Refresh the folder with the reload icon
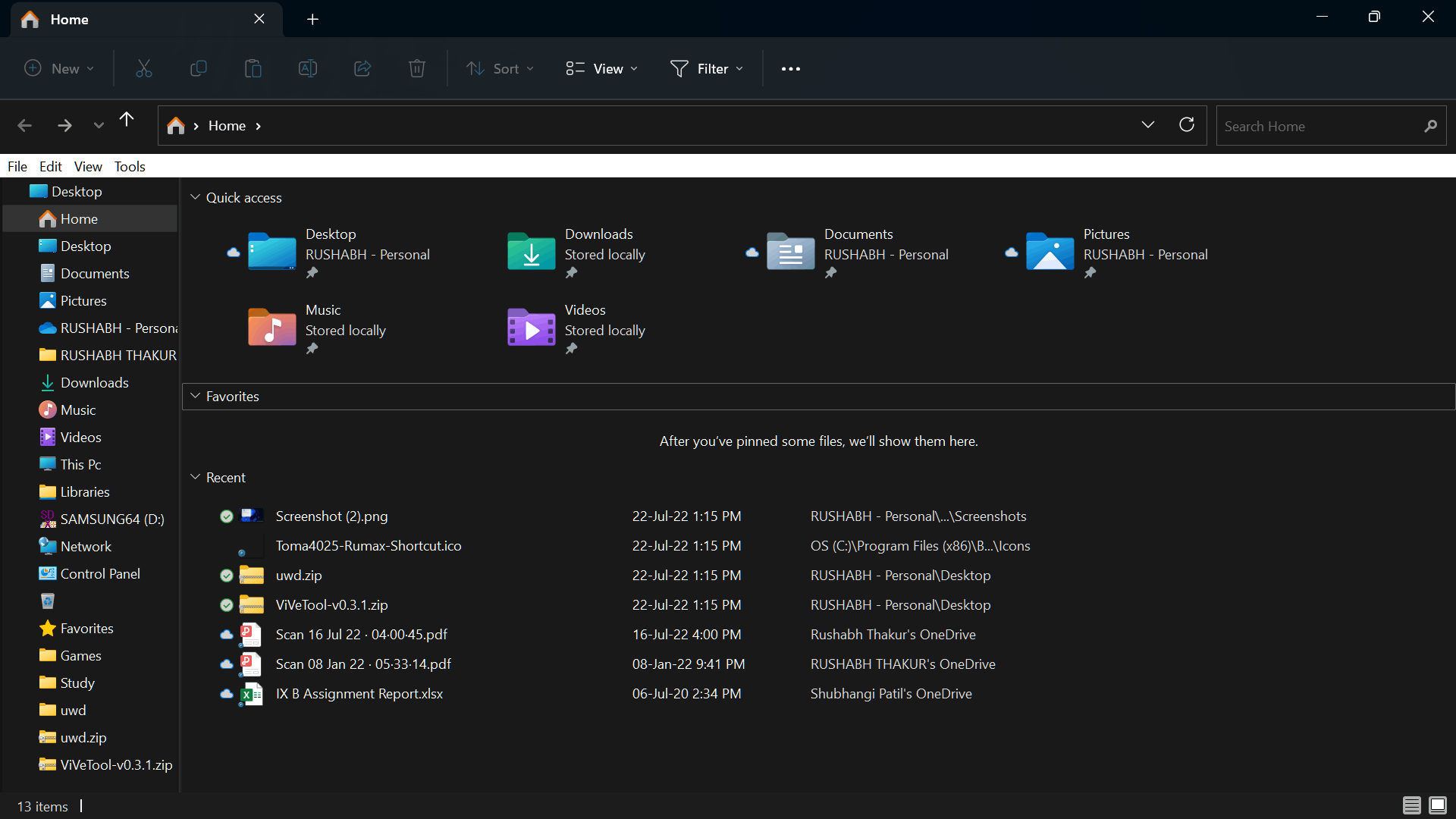This screenshot has width=1456, height=819. click(1187, 125)
